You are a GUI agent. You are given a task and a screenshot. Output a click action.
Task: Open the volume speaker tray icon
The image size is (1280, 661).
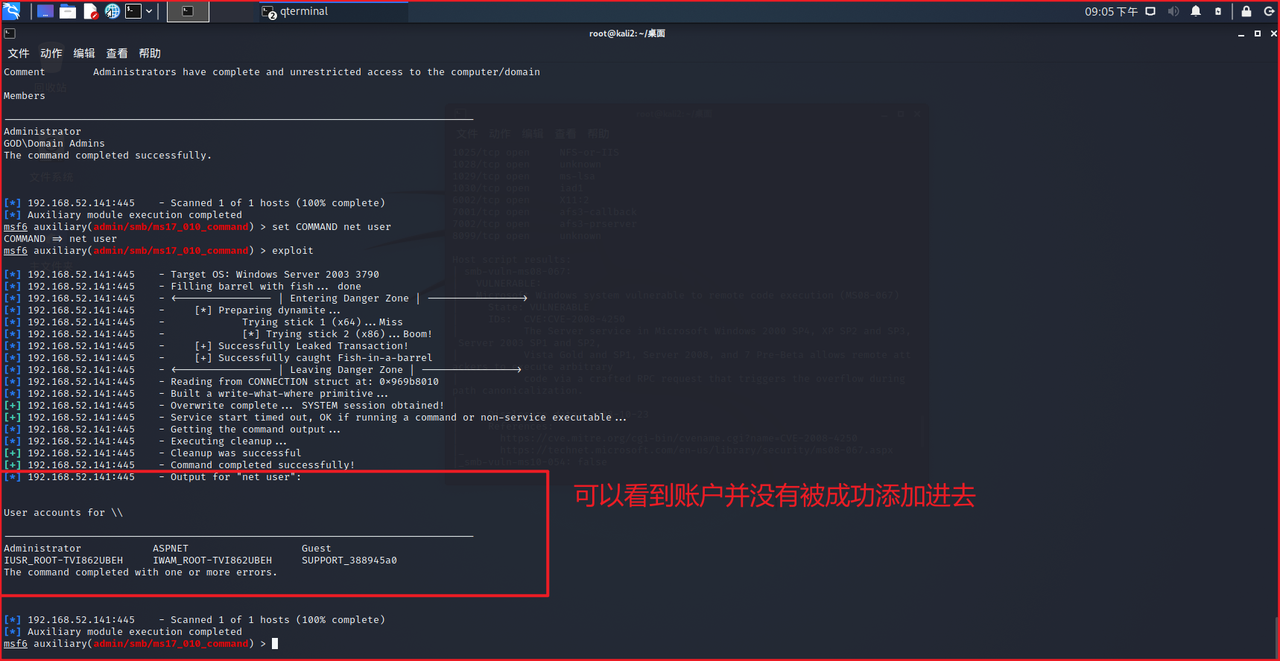pyautogui.click(x=1173, y=11)
